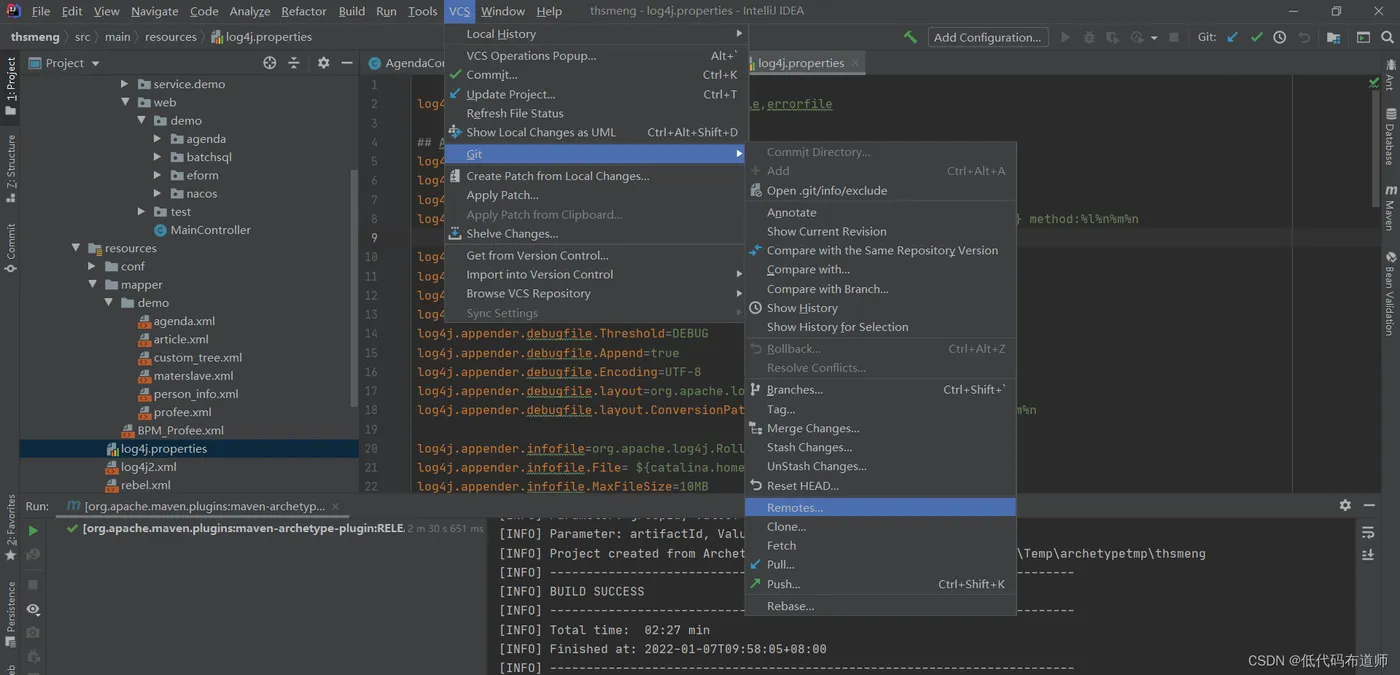This screenshot has width=1400, height=675.
Task: Toggle the eye icon in Run panel
Action: click(33, 609)
